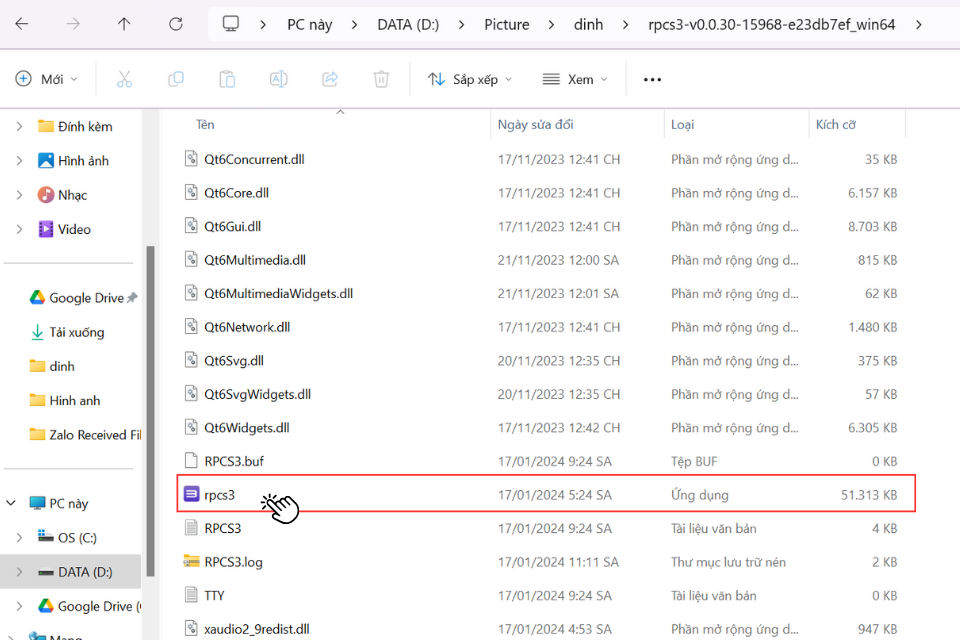Click the computer icon in address bar
Viewport: 960px width, 640px height.
pos(231,24)
